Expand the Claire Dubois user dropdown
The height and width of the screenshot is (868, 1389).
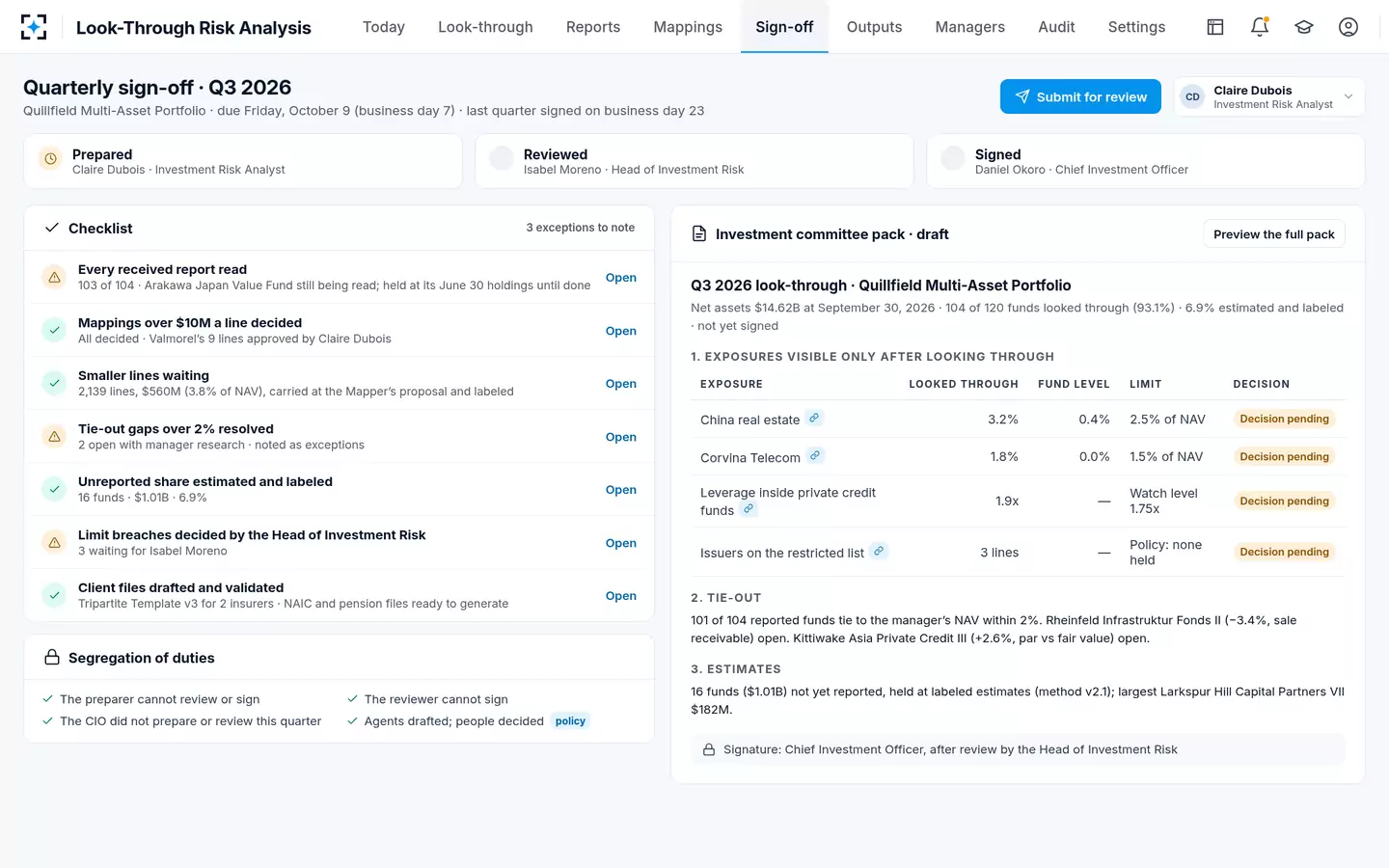point(1268,96)
